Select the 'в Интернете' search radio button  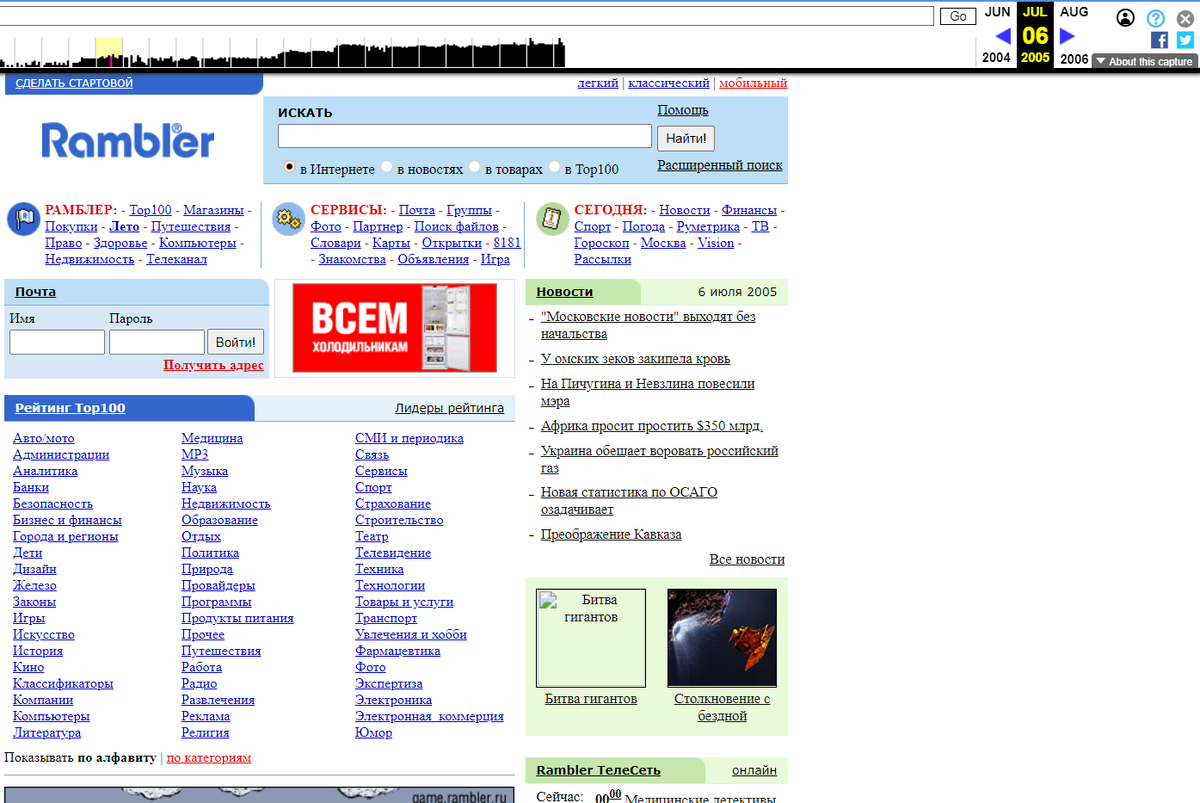click(x=289, y=168)
